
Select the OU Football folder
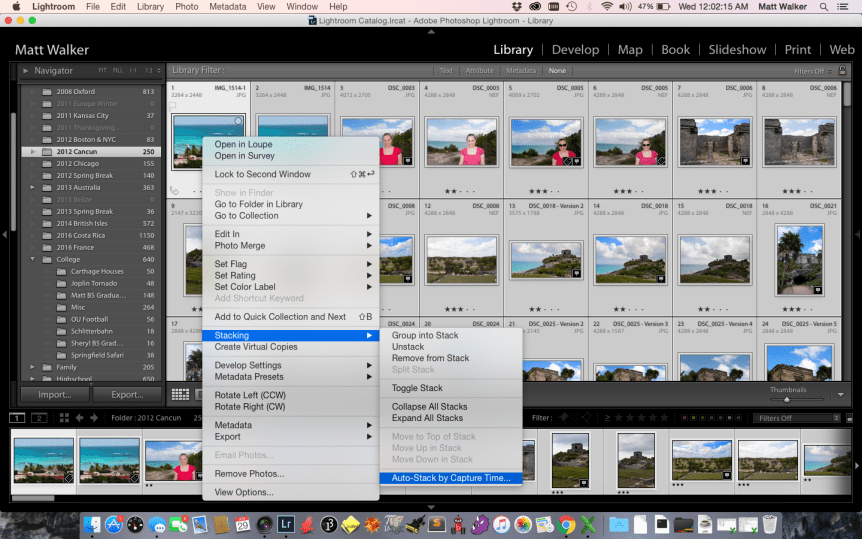92,319
